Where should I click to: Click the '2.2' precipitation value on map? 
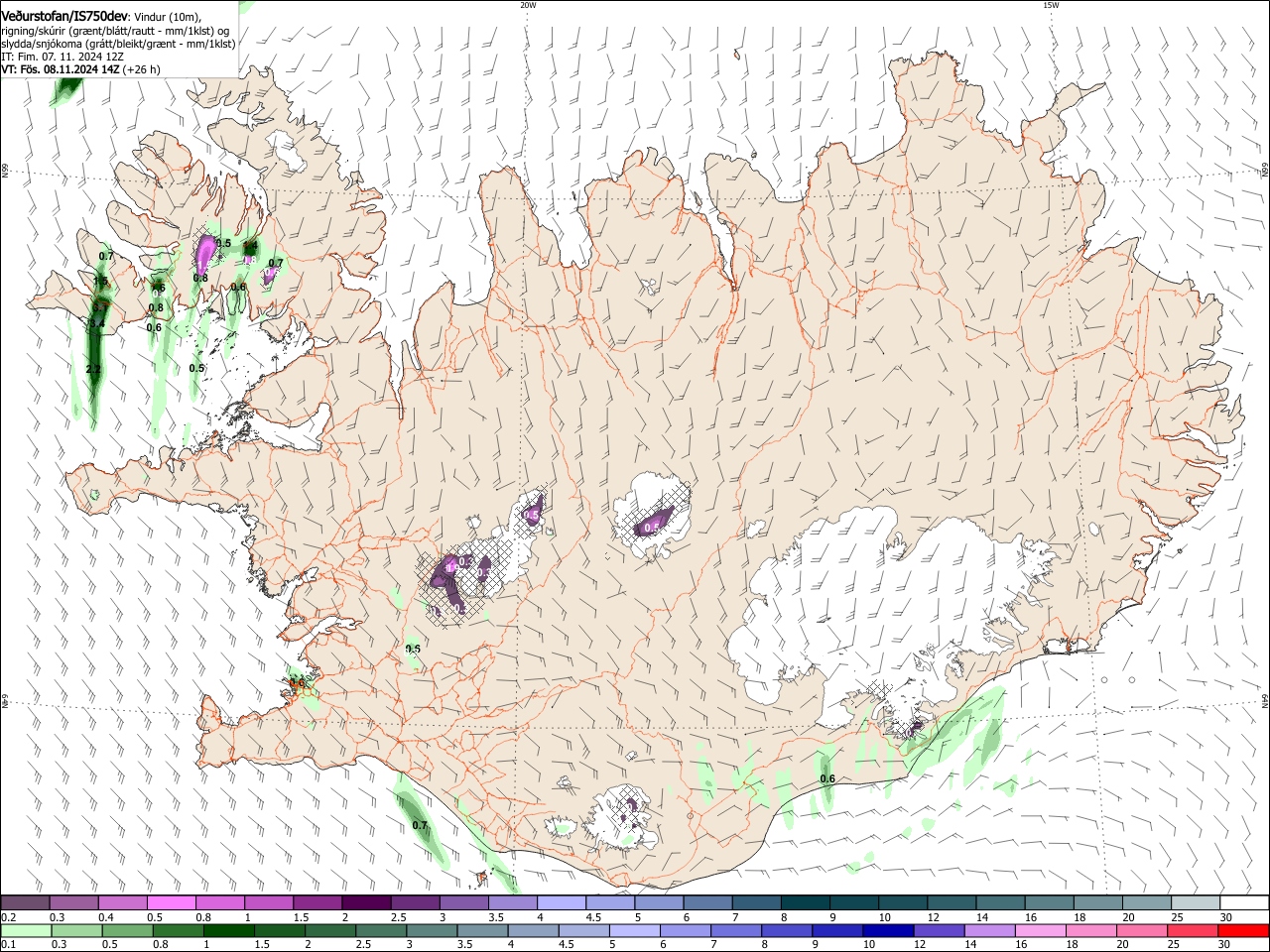93,370
